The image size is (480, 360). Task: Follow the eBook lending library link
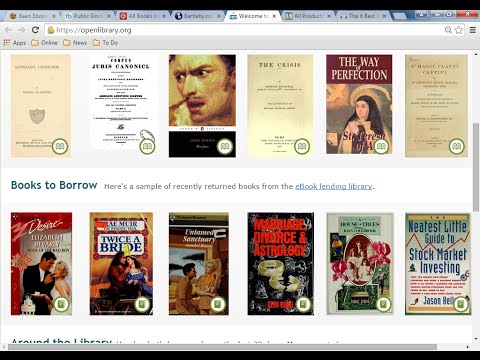coord(333,186)
